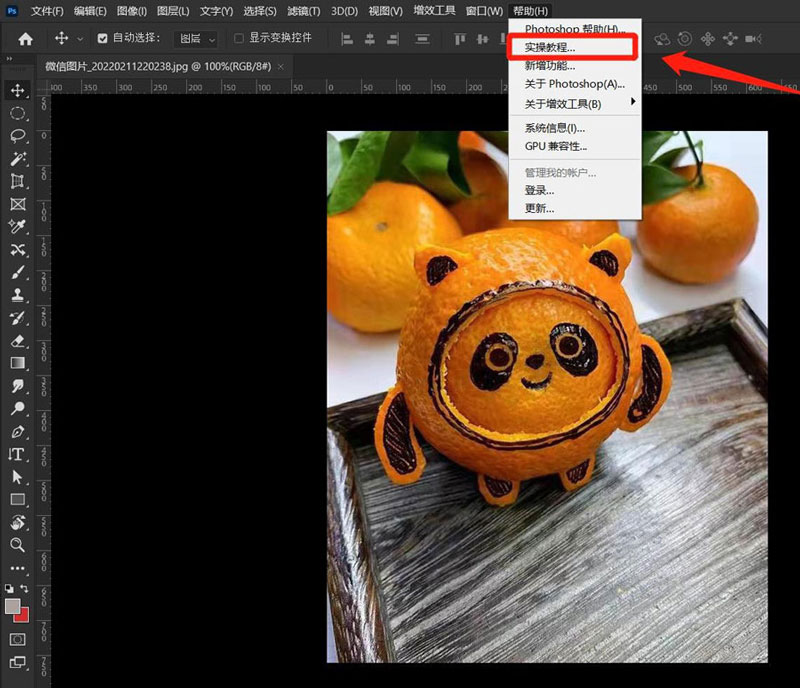Open the 图层 auto-select dropdown
This screenshot has width=800, height=688.
pos(196,39)
